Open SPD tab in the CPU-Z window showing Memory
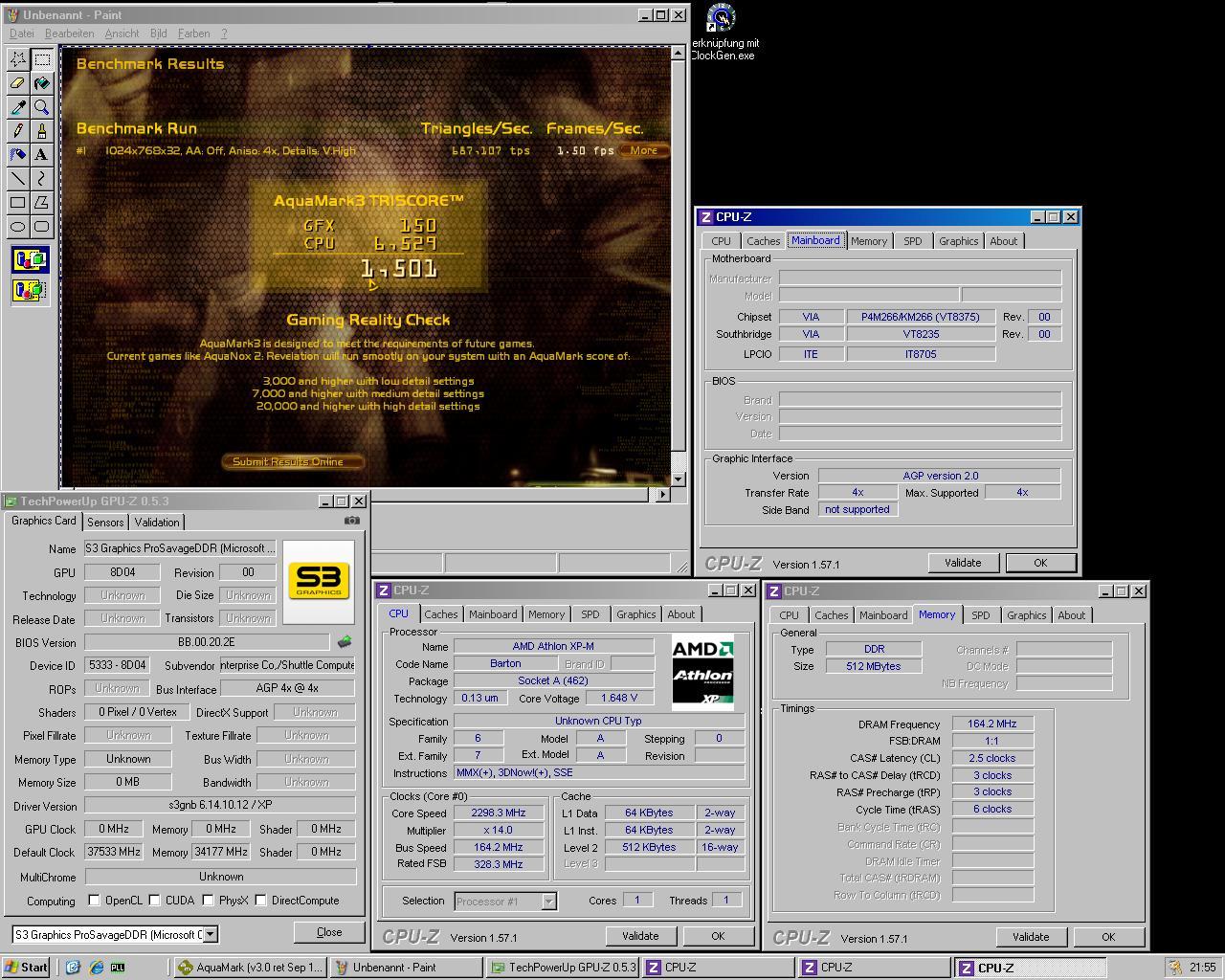 point(981,615)
